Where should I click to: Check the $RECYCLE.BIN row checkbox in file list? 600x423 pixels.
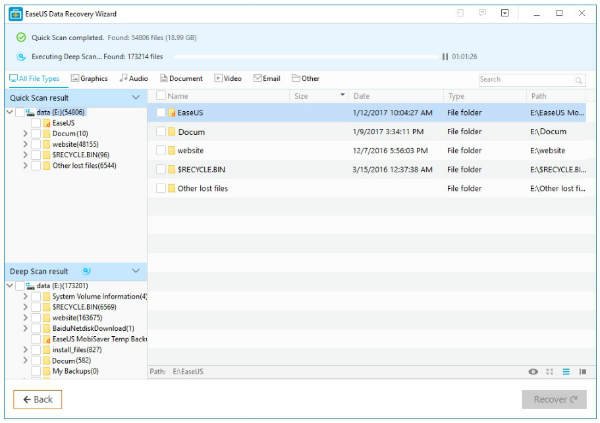pyautogui.click(x=161, y=169)
